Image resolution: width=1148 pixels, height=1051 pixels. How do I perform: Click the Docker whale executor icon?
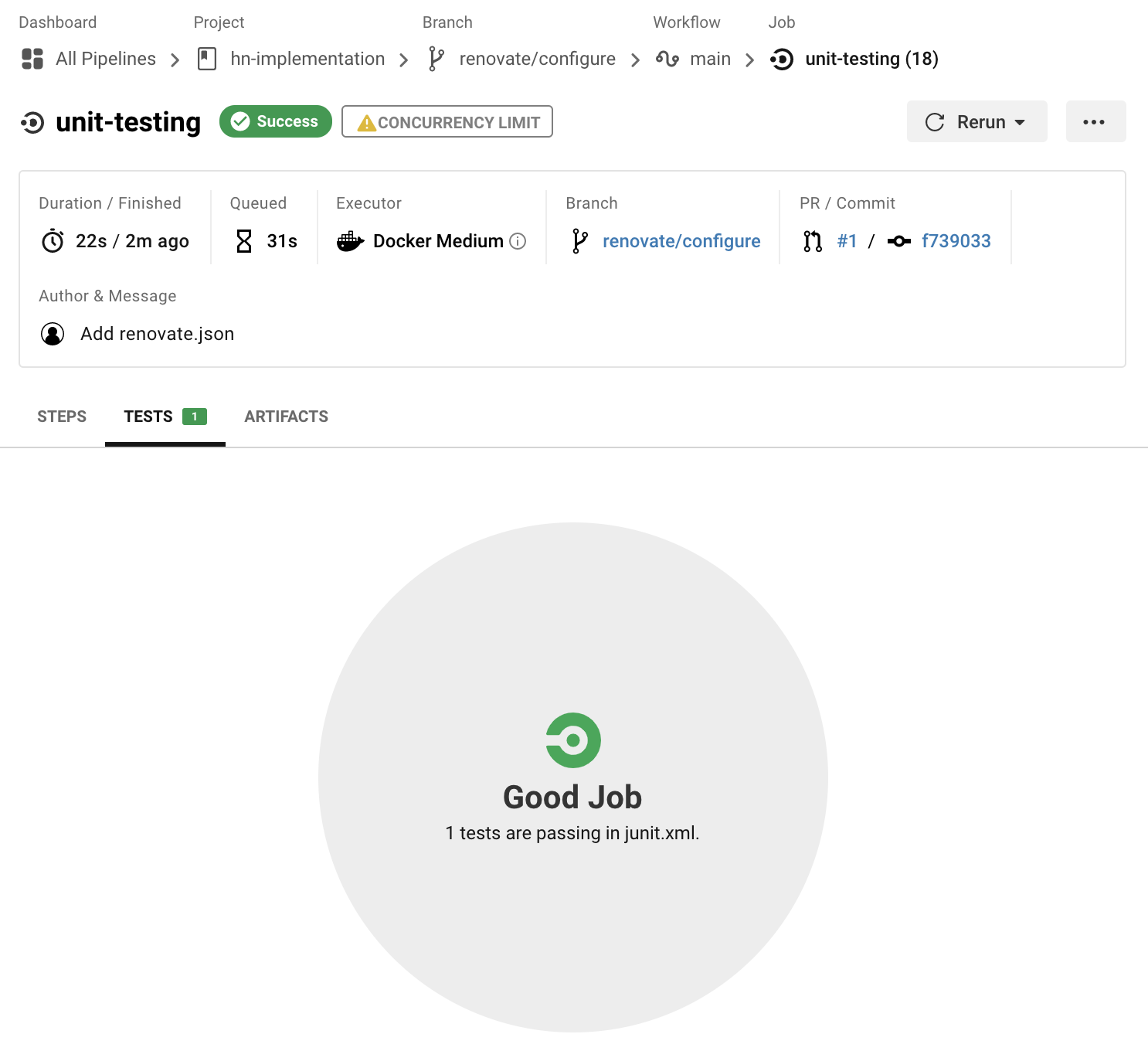point(350,241)
